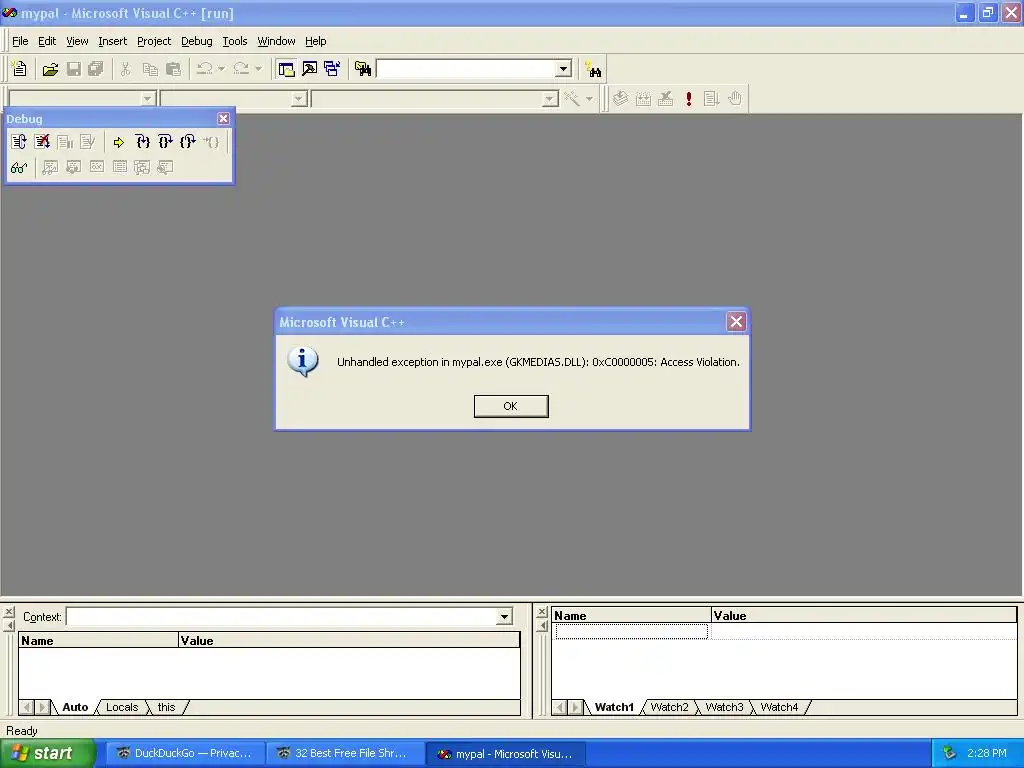This screenshot has height=768, width=1024.
Task: Click the red exclamation Execute Program icon
Action: click(x=688, y=99)
